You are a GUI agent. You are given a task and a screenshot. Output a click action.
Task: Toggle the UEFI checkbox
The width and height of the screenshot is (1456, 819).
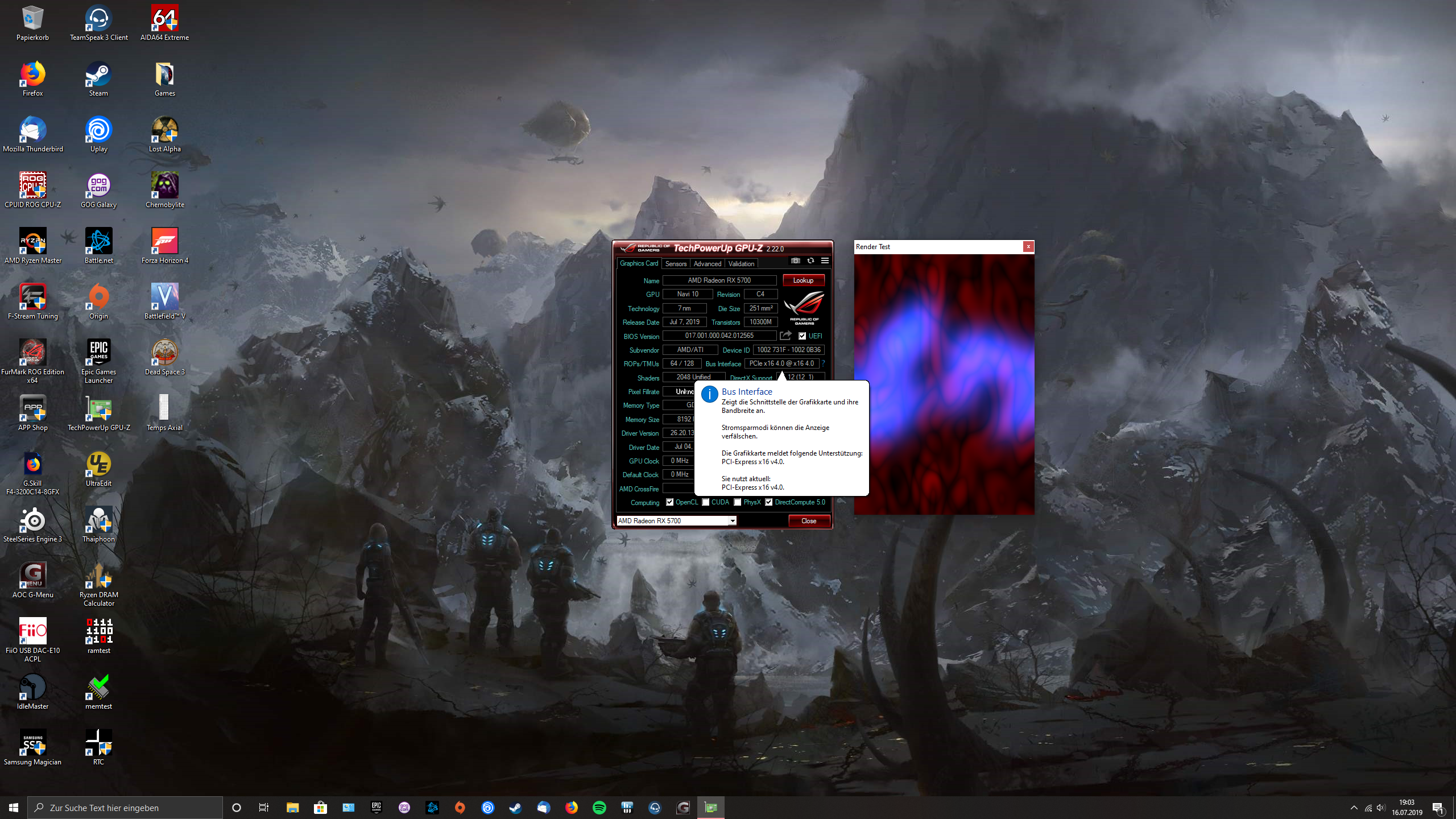tap(803, 336)
